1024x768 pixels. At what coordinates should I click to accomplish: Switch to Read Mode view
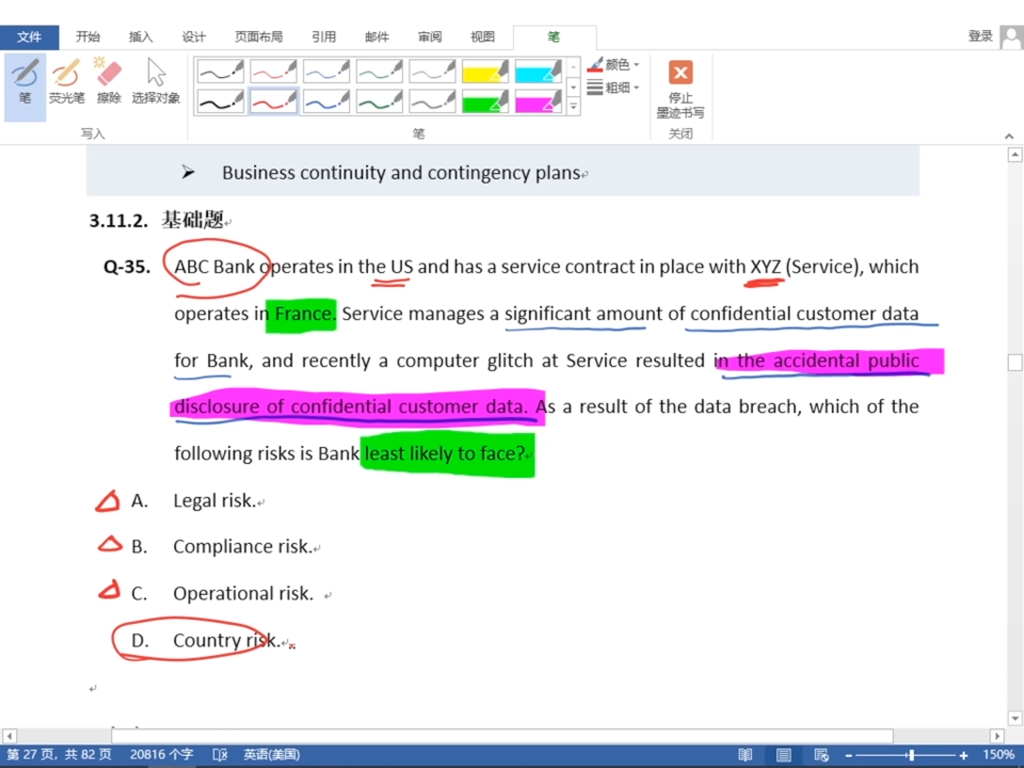(x=745, y=755)
